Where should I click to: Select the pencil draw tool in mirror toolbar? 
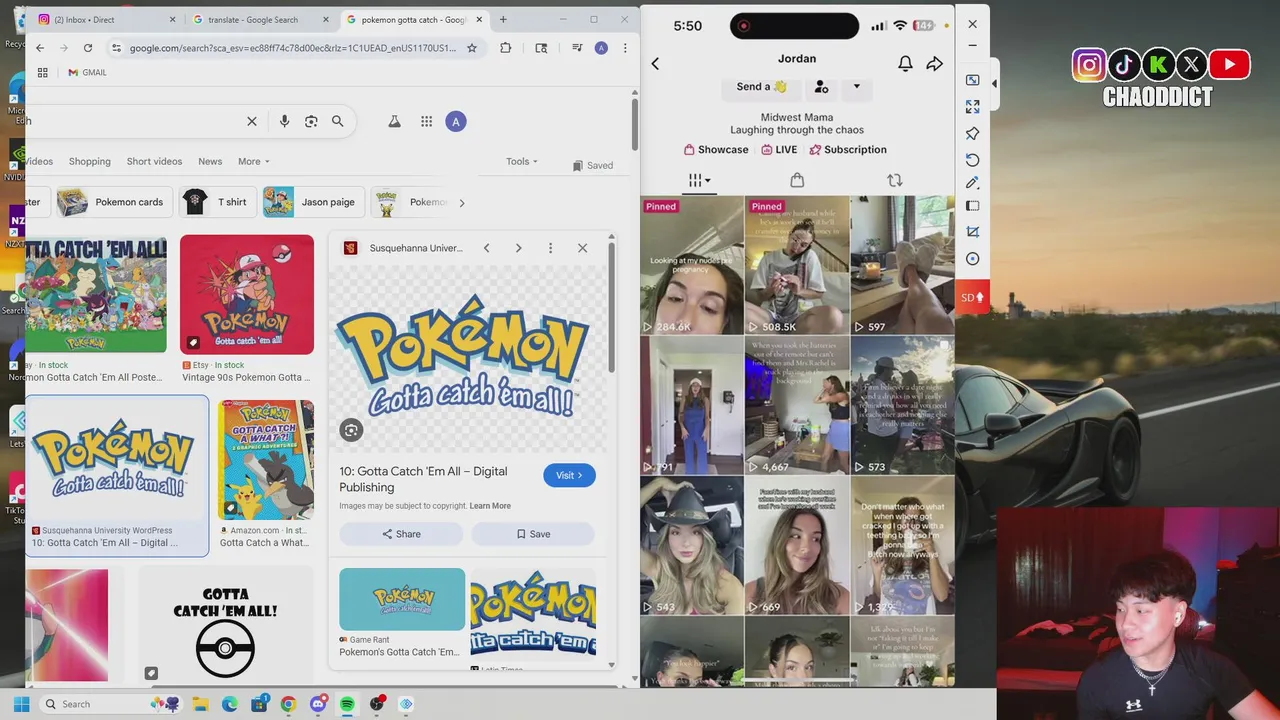[972, 183]
